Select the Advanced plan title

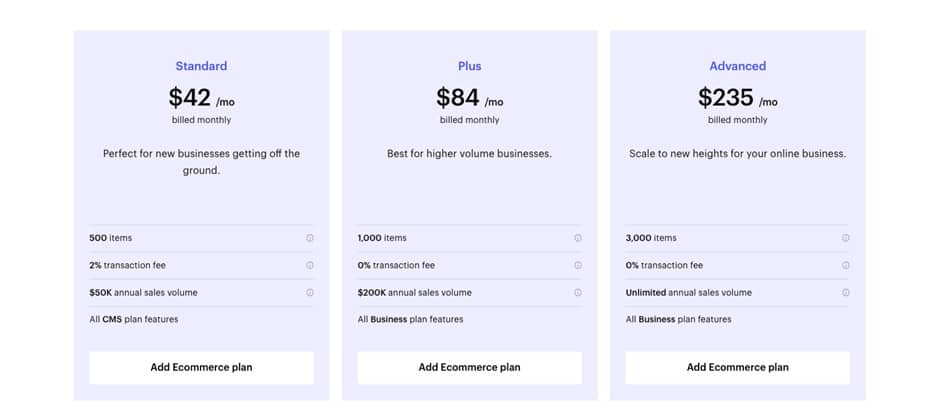point(737,66)
